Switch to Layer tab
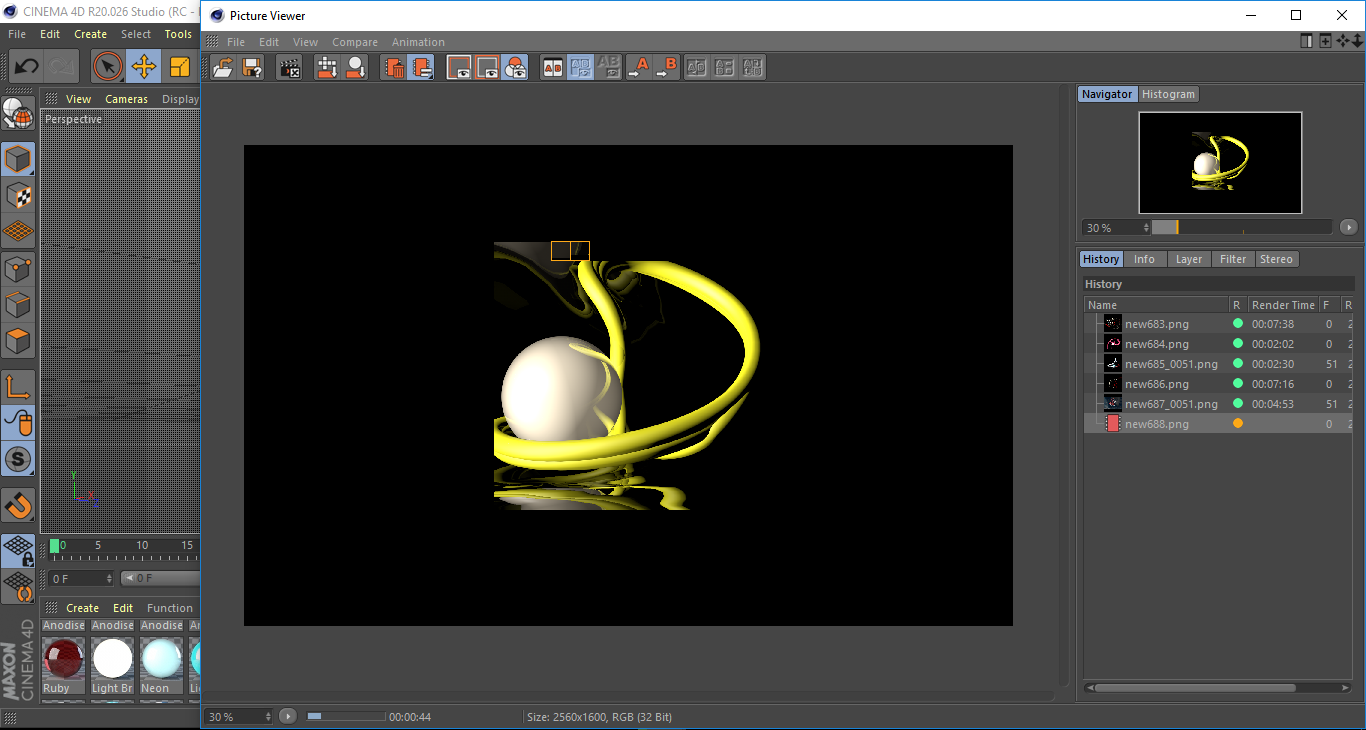 [1189, 259]
